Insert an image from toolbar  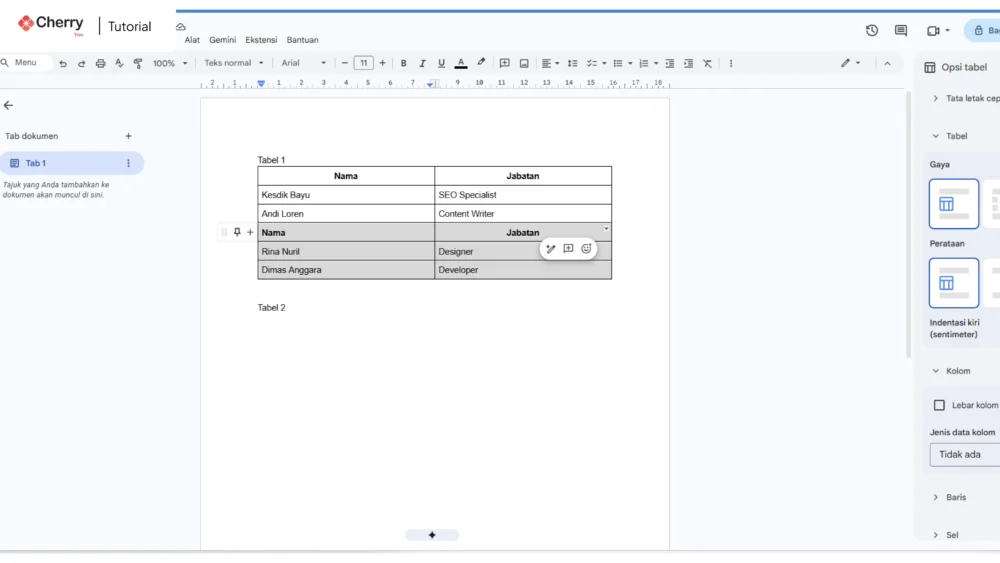524,63
